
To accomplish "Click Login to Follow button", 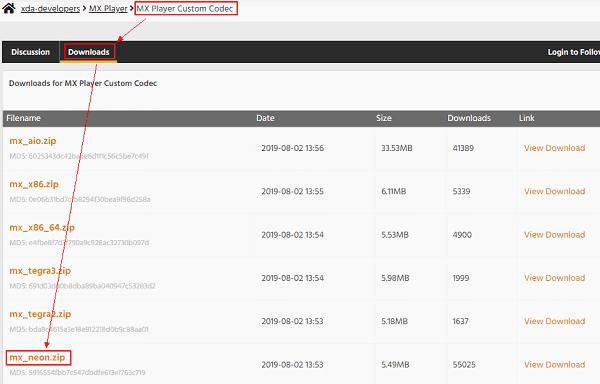I will tap(574, 52).
